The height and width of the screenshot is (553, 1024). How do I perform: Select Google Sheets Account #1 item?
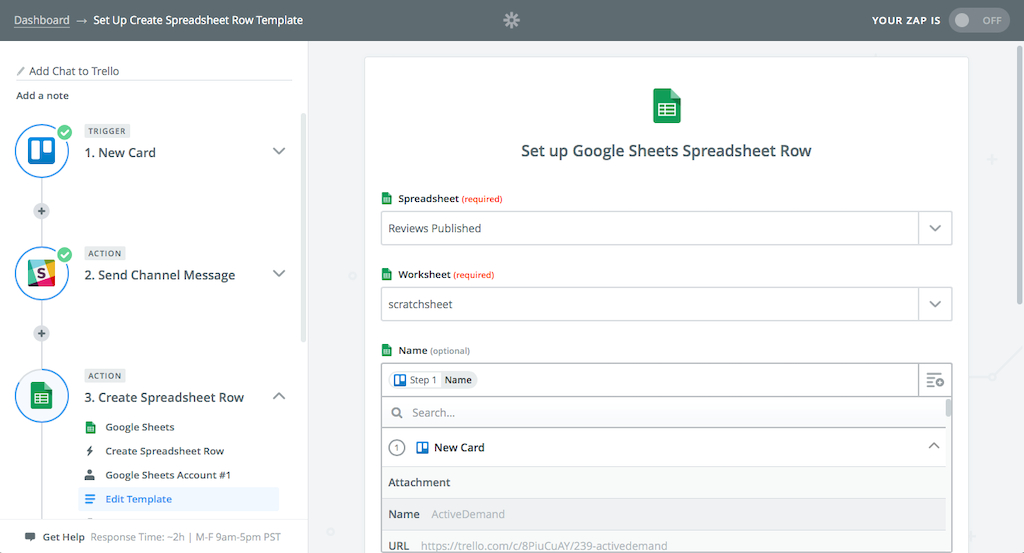(168, 475)
